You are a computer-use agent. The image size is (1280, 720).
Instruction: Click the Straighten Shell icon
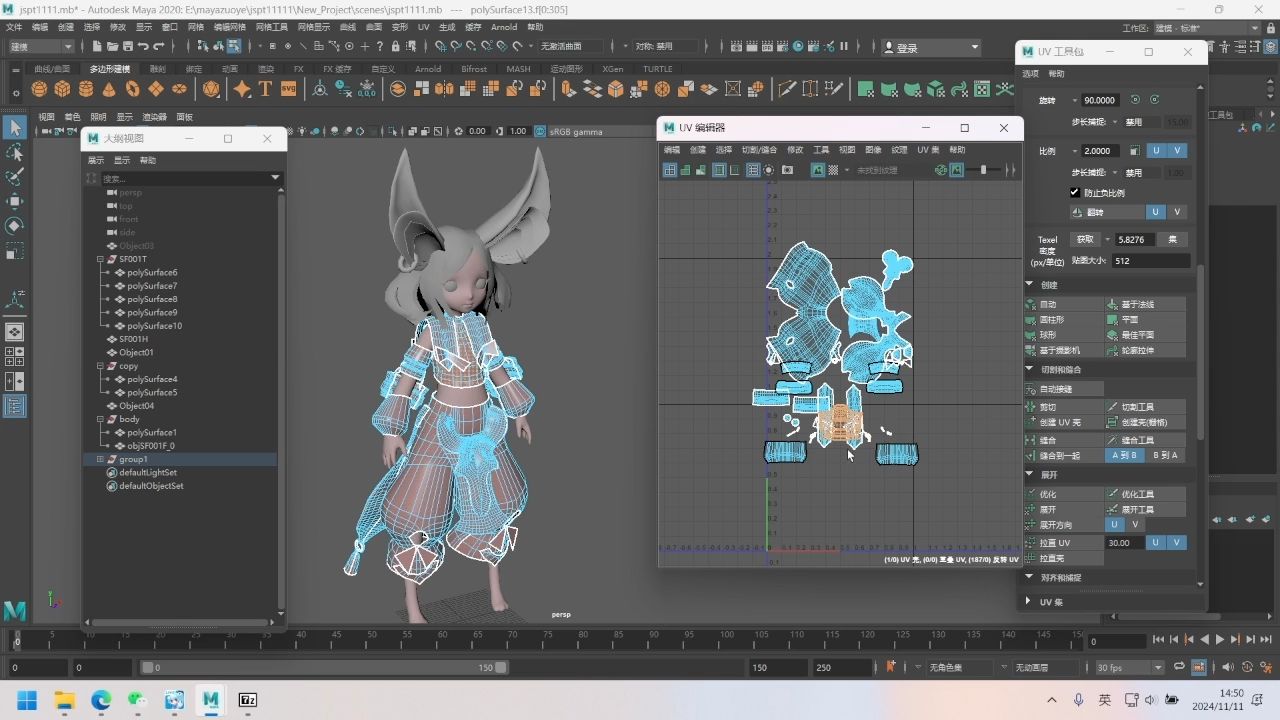coord(1032,558)
